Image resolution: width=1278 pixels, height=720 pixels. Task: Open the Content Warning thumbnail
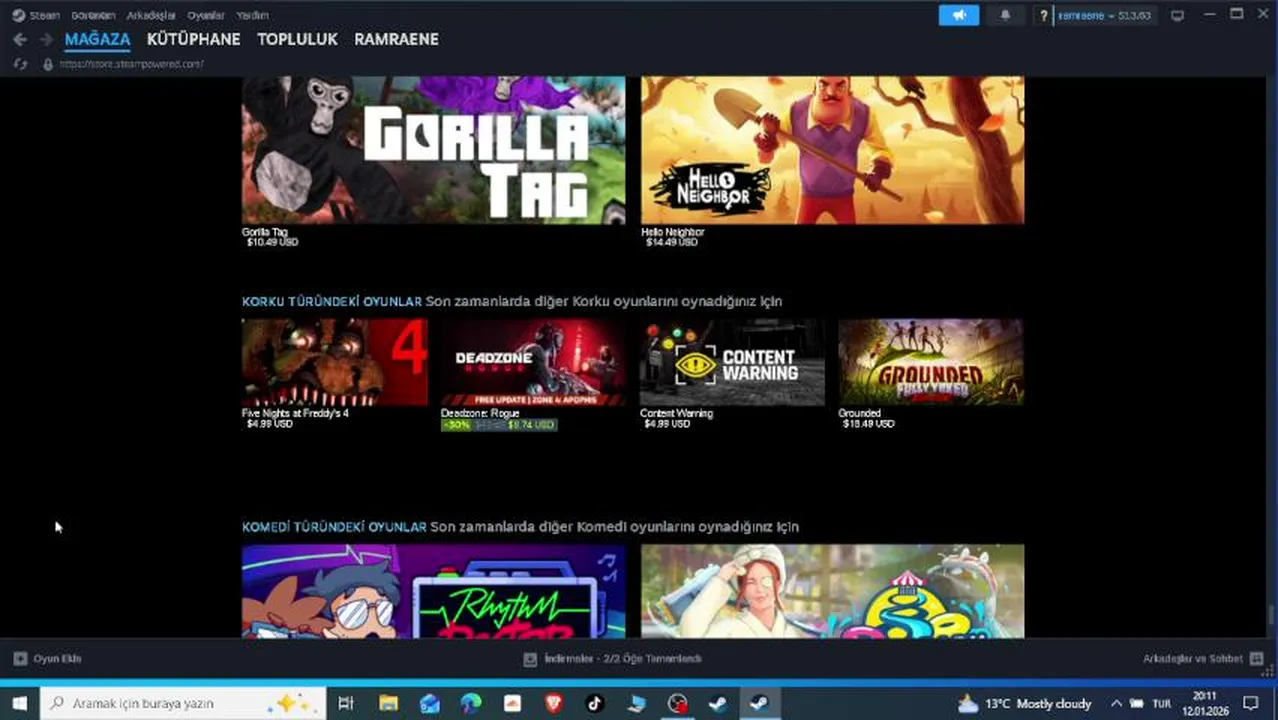point(732,362)
